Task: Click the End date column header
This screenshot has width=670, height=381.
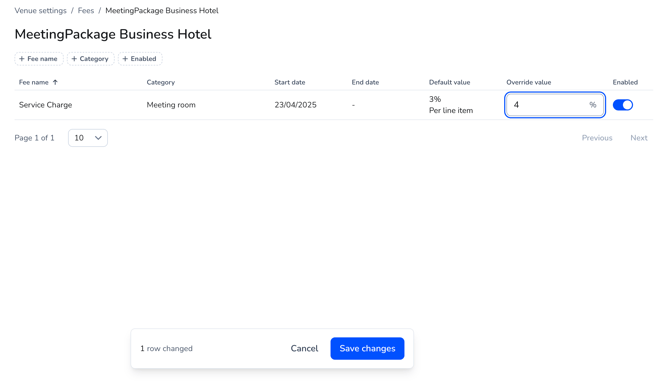Action: [365, 82]
